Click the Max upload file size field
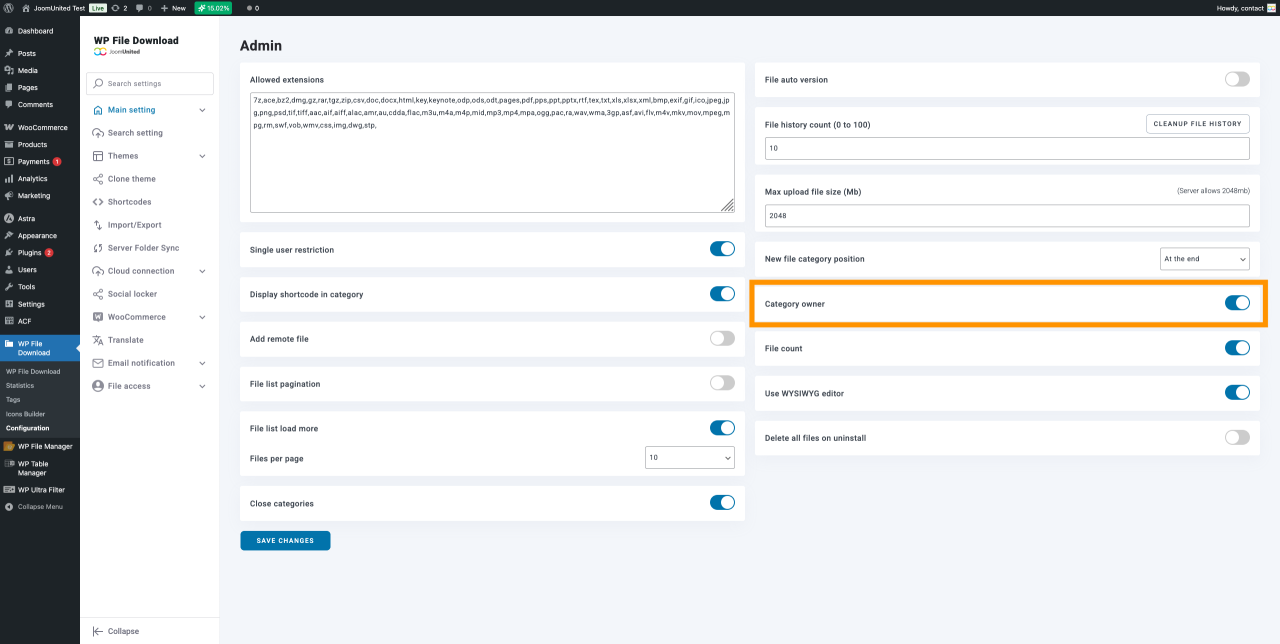1280x644 pixels. click(x=1007, y=215)
